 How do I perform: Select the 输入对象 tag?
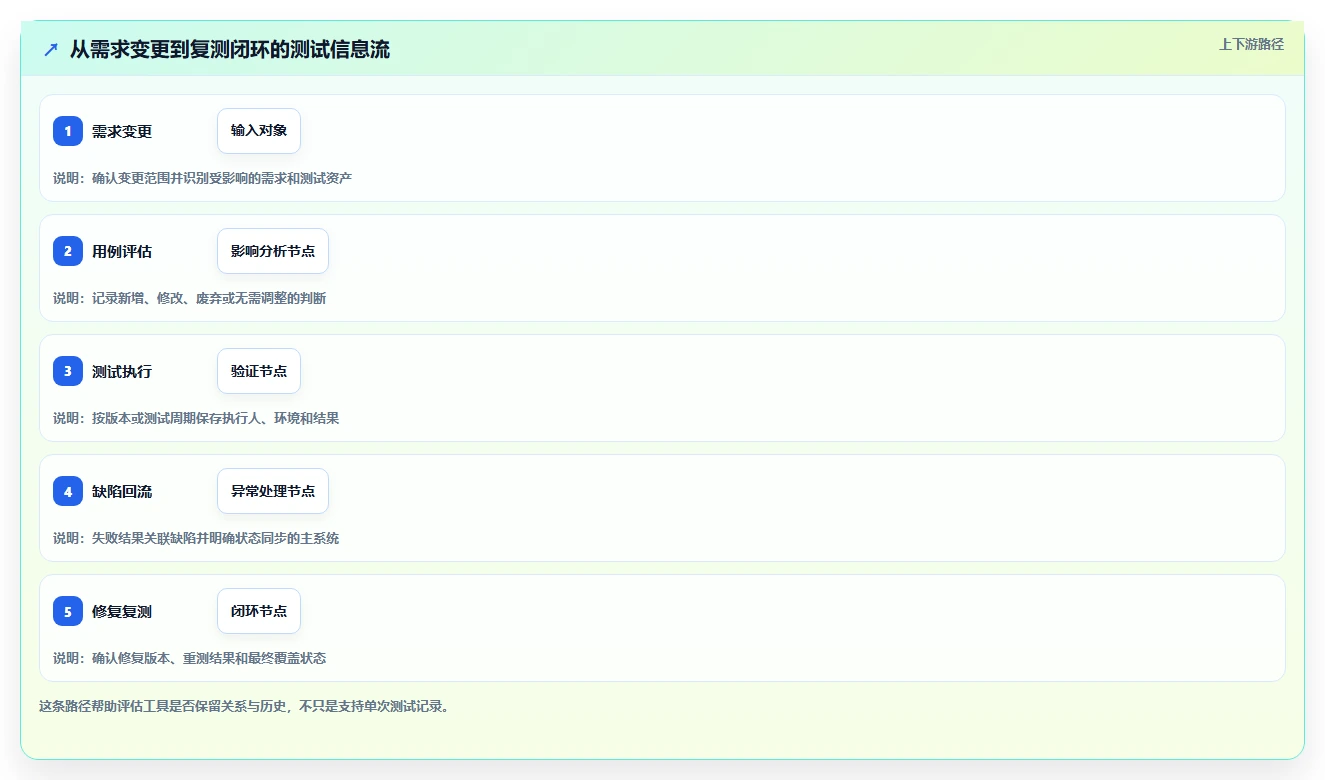pyautogui.click(x=259, y=131)
